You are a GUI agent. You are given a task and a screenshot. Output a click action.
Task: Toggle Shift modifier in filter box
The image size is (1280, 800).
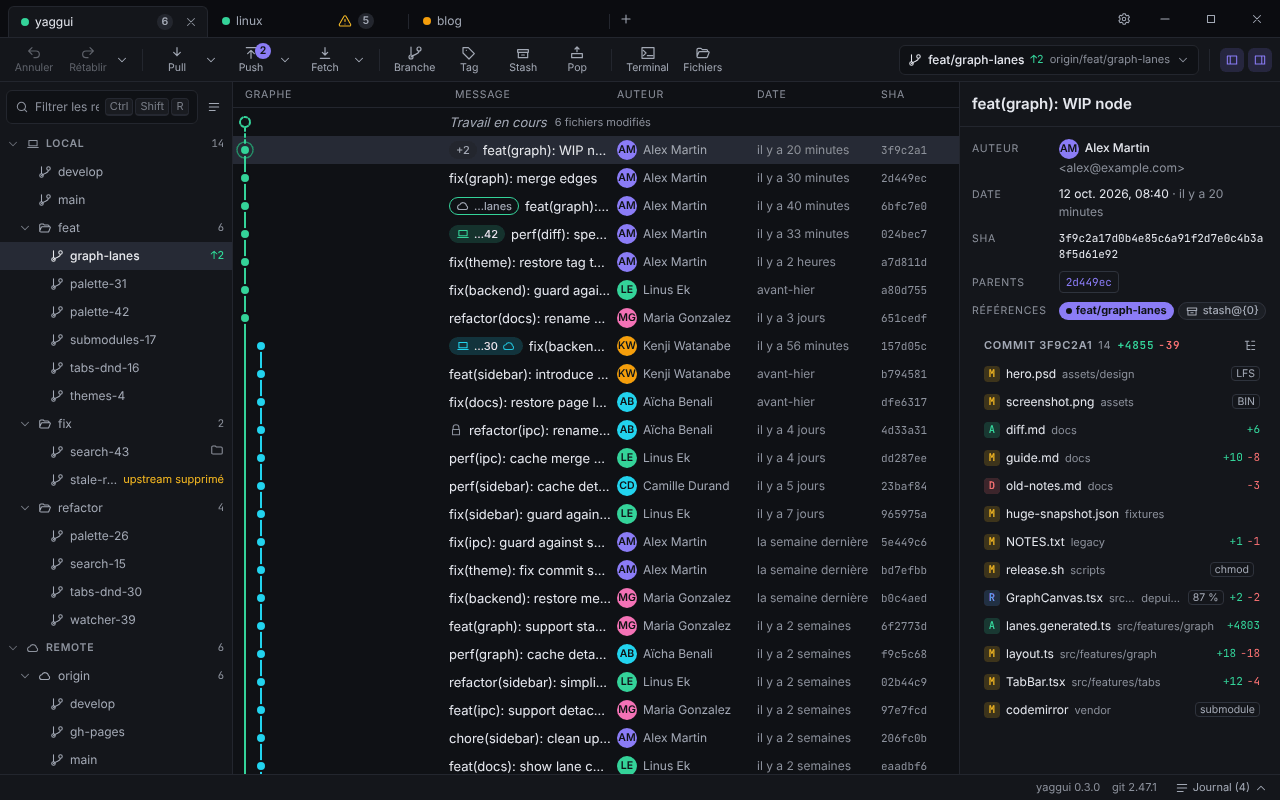point(152,107)
